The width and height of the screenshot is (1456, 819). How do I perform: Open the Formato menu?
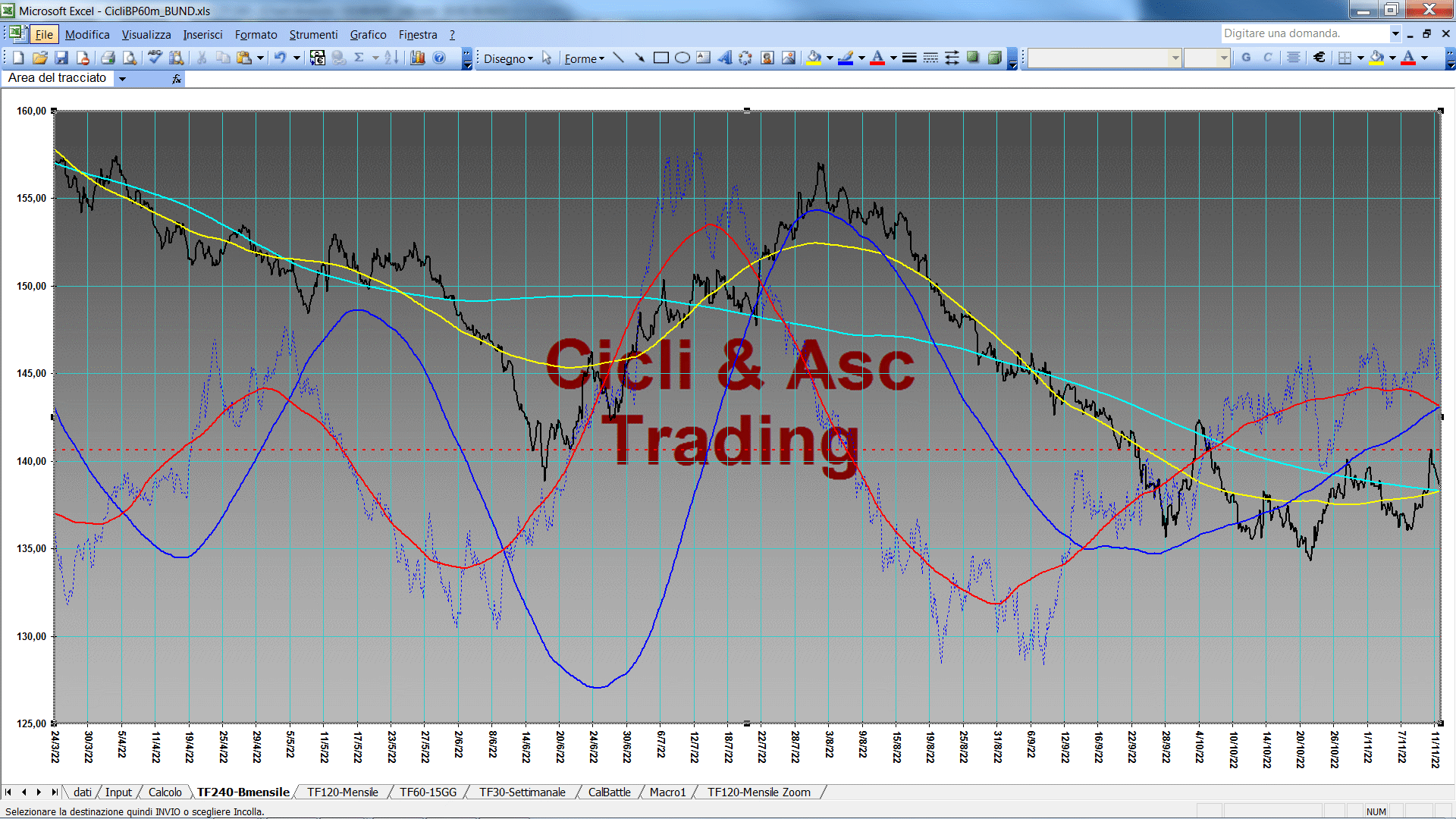pos(256,35)
